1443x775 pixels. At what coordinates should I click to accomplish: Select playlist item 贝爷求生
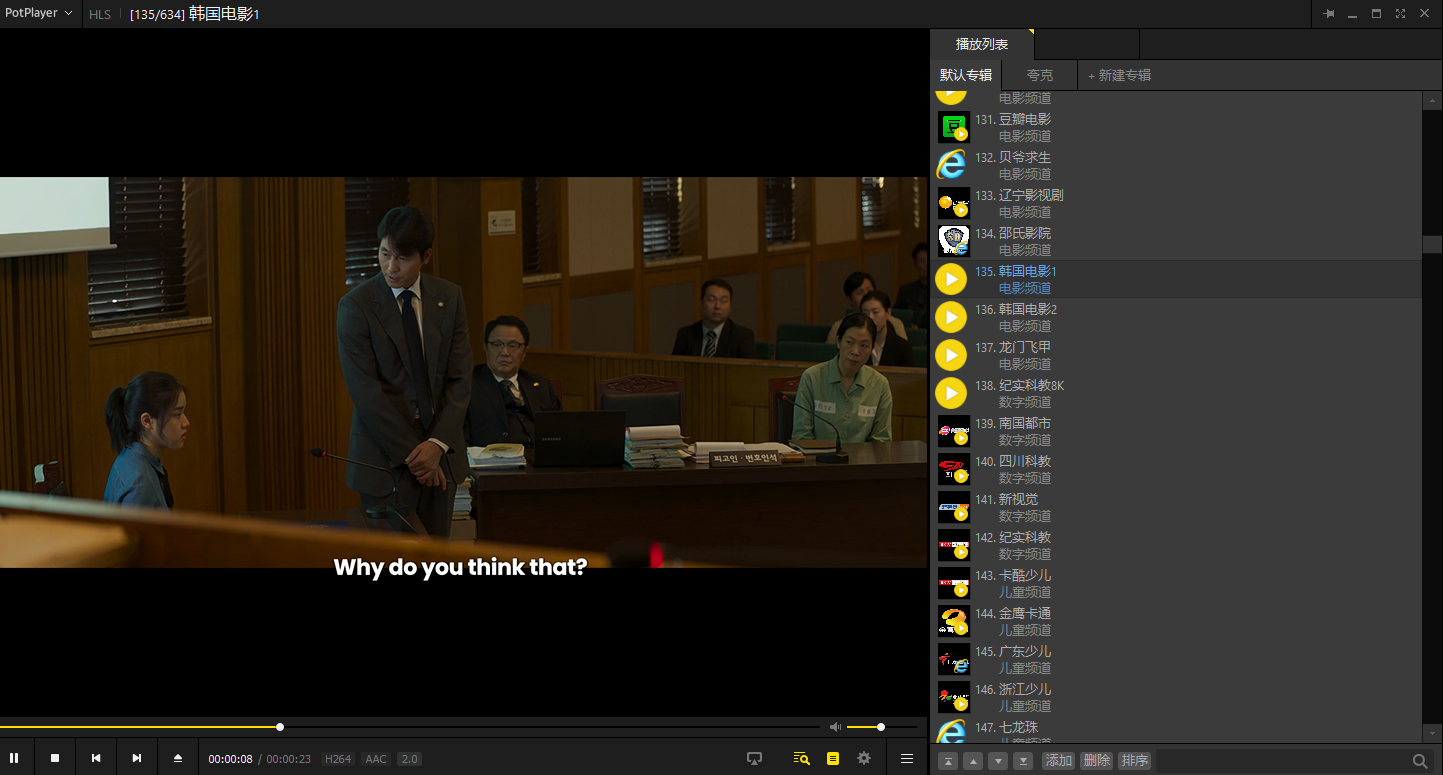click(x=1178, y=165)
